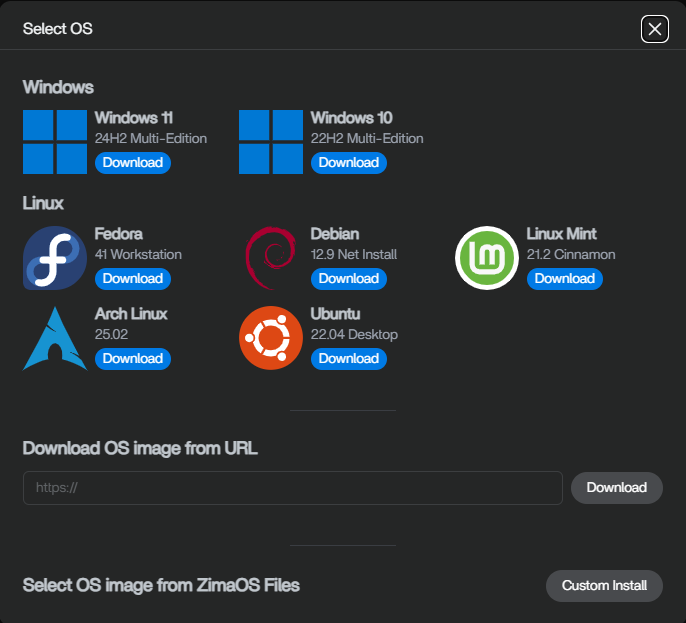Viewport: 686px width, 623px height.
Task: Select the Fedora logo icon
Action: pos(55,258)
